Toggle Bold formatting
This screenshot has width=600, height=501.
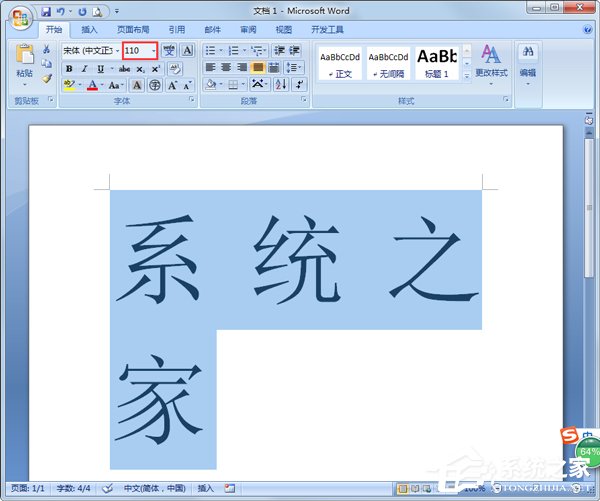click(x=69, y=68)
